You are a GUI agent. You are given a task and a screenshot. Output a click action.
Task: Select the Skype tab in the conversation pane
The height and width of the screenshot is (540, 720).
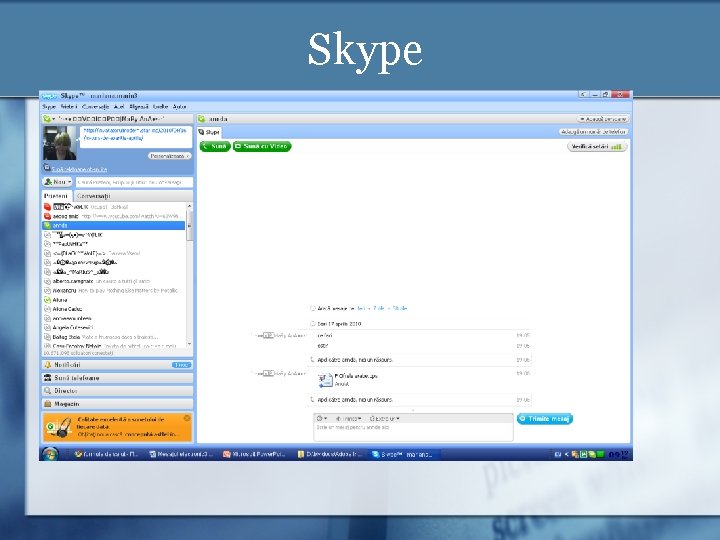tap(209, 132)
